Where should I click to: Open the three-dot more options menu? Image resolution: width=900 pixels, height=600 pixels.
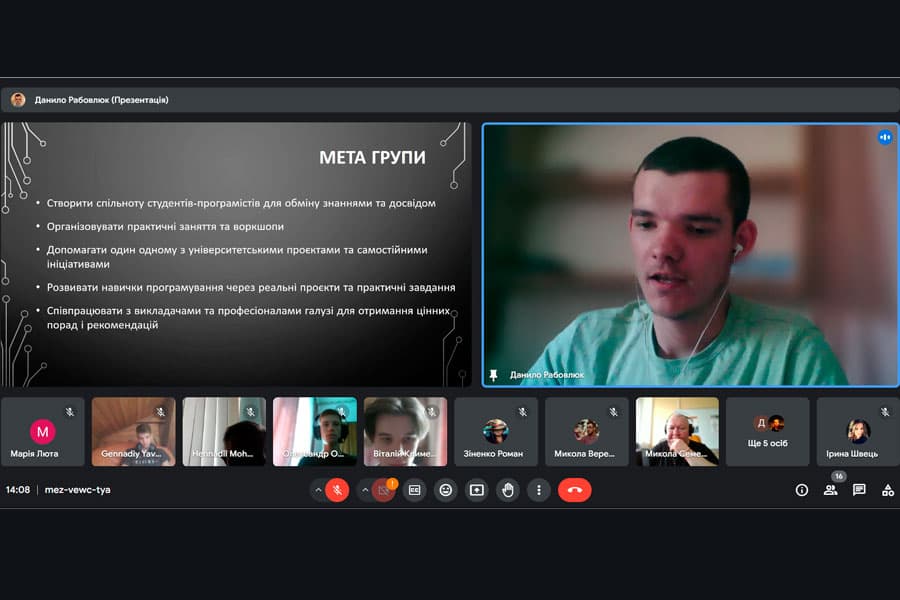coord(538,490)
